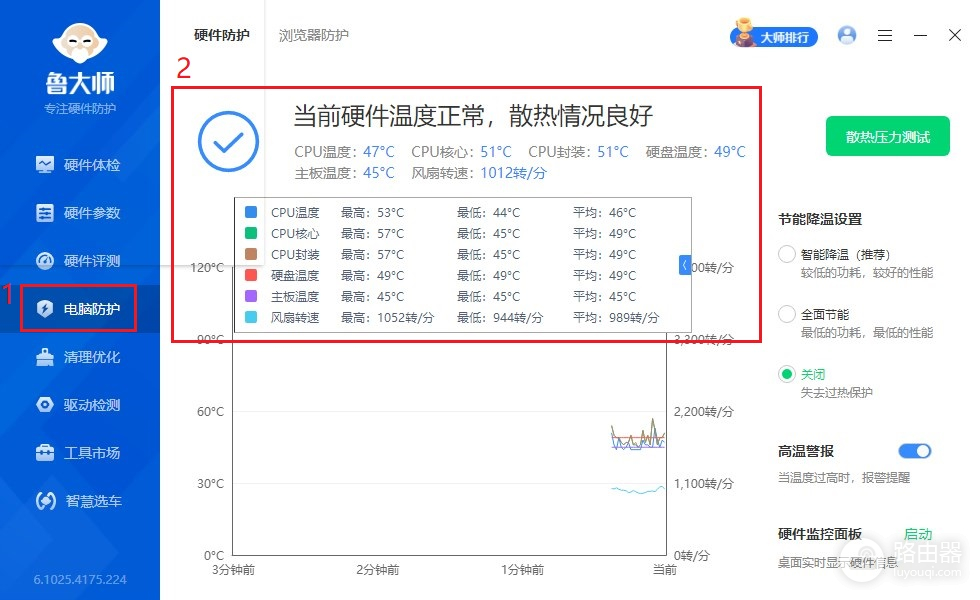The image size is (980, 600).
Task: Select the 电脑防护 shield icon
Action: pyautogui.click(x=45, y=309)
